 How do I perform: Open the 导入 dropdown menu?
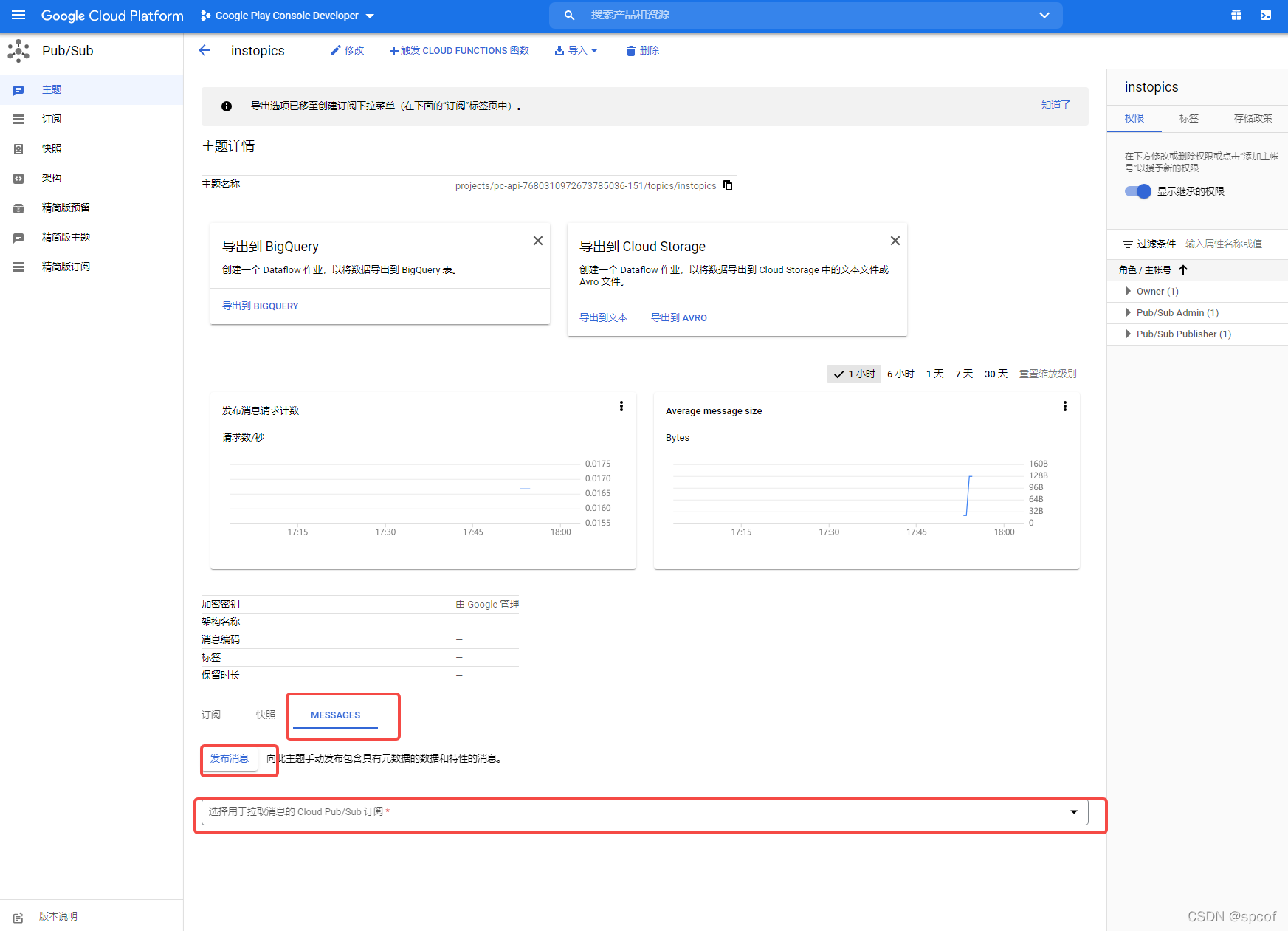click(576, 50)
